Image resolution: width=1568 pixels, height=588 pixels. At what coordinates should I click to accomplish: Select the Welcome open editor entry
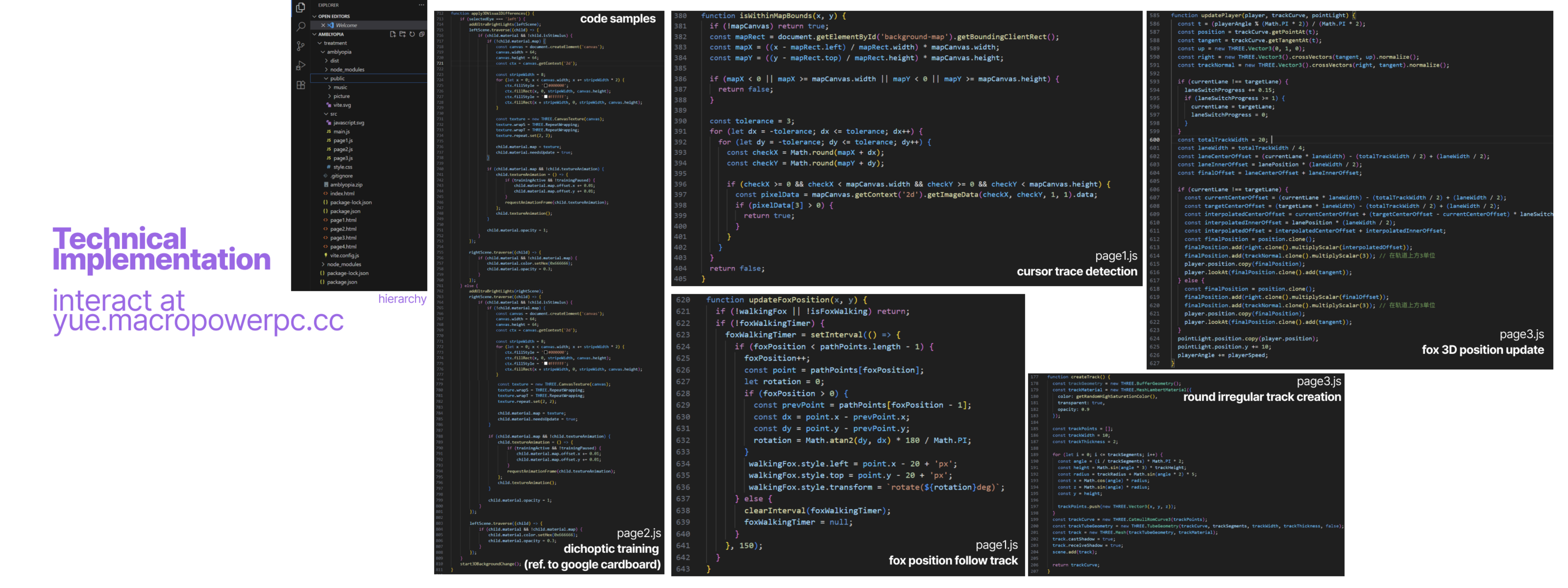coord(346,25)
